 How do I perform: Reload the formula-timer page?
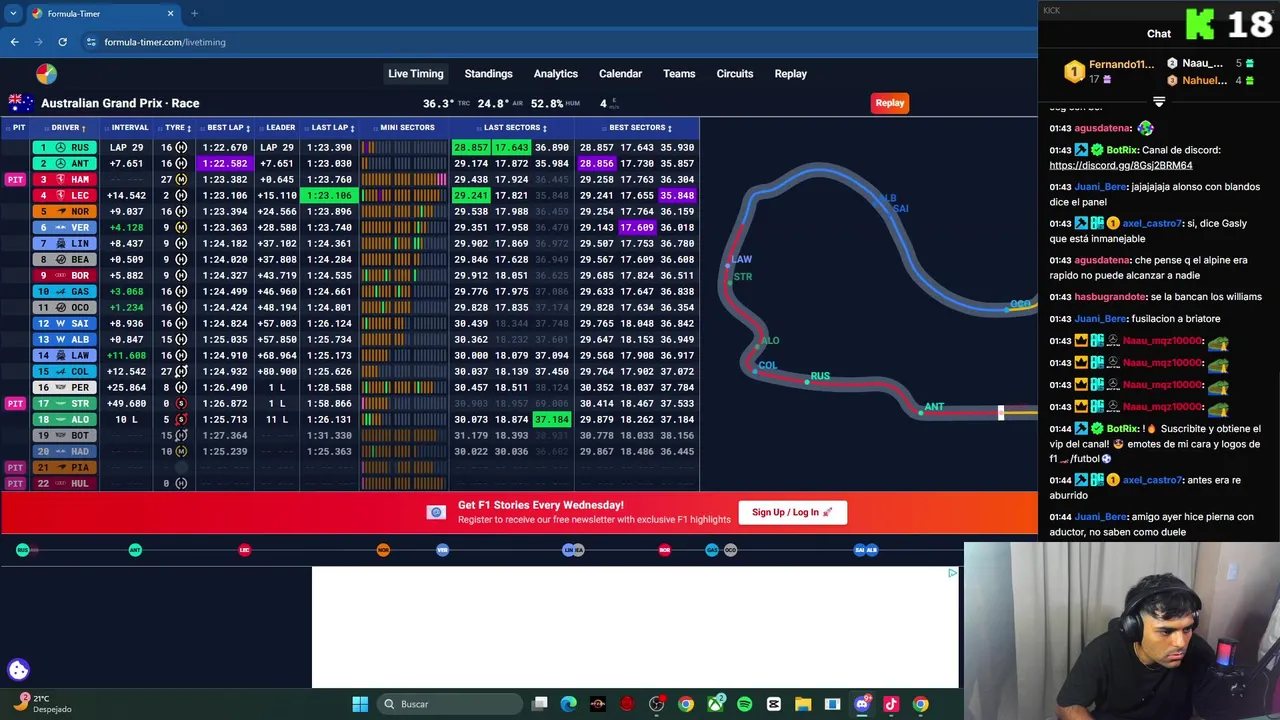click(62, 42)
